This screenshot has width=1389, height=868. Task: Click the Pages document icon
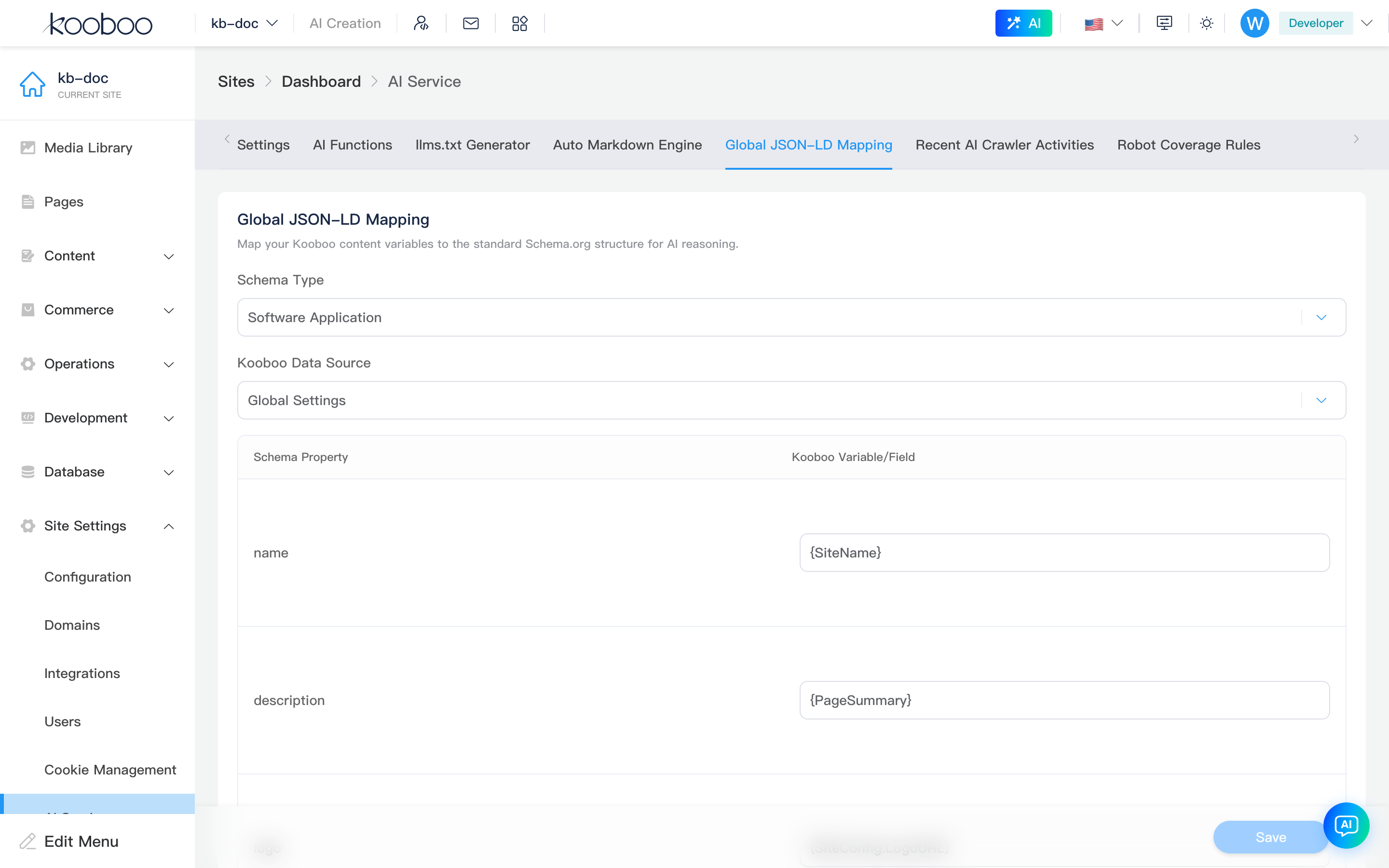[x=27, y=202]
